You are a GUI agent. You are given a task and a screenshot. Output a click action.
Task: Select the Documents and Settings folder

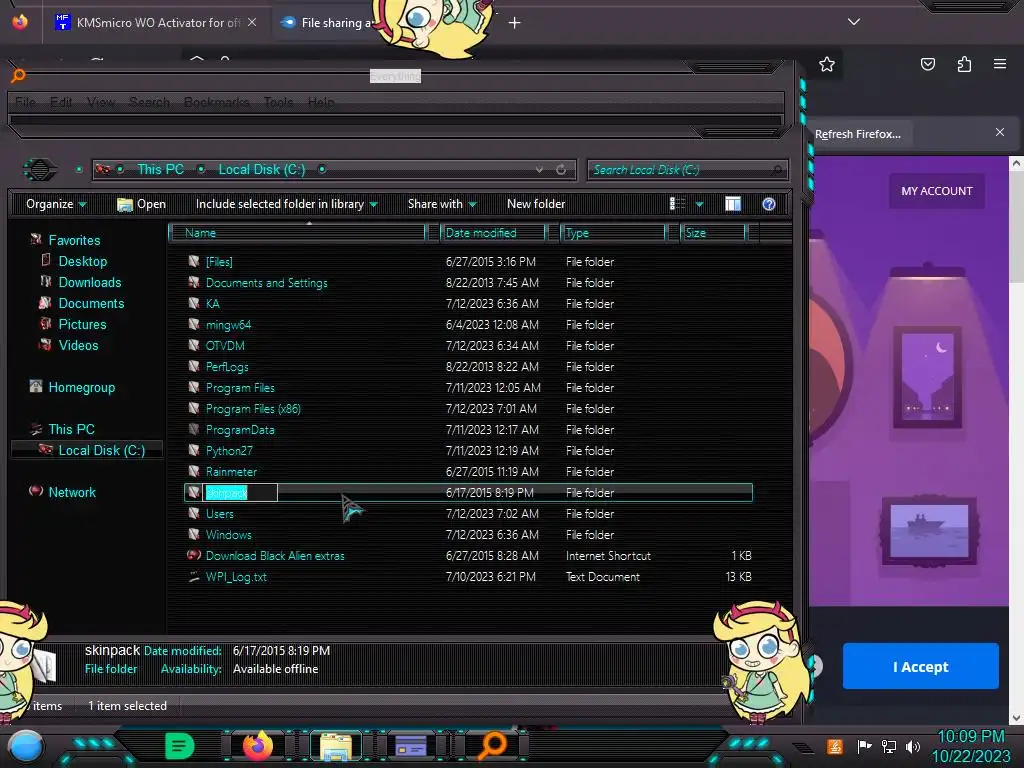[x=468, y=283]
